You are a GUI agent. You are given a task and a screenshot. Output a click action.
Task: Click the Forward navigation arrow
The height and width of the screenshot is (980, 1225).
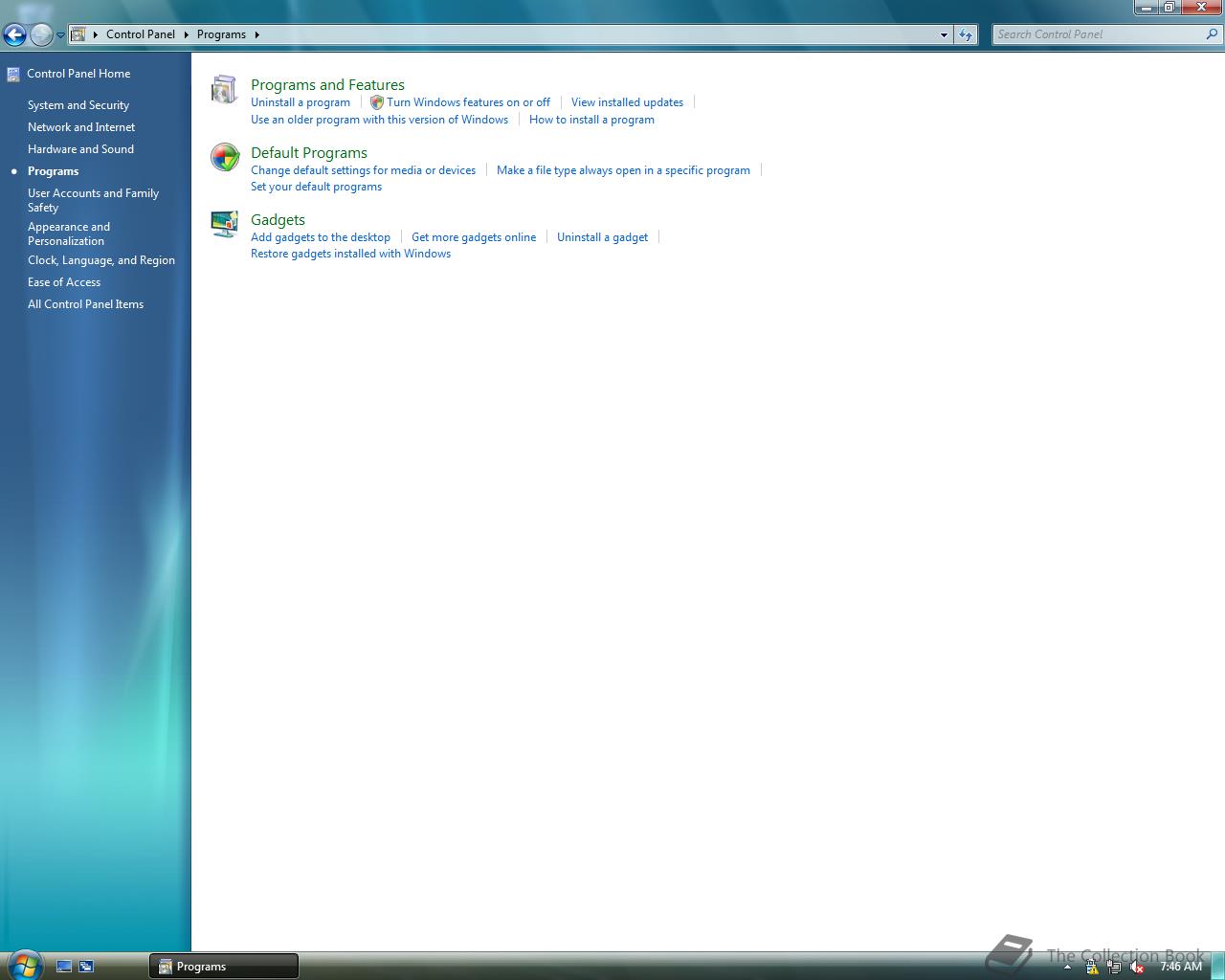[x=41, y=35]
